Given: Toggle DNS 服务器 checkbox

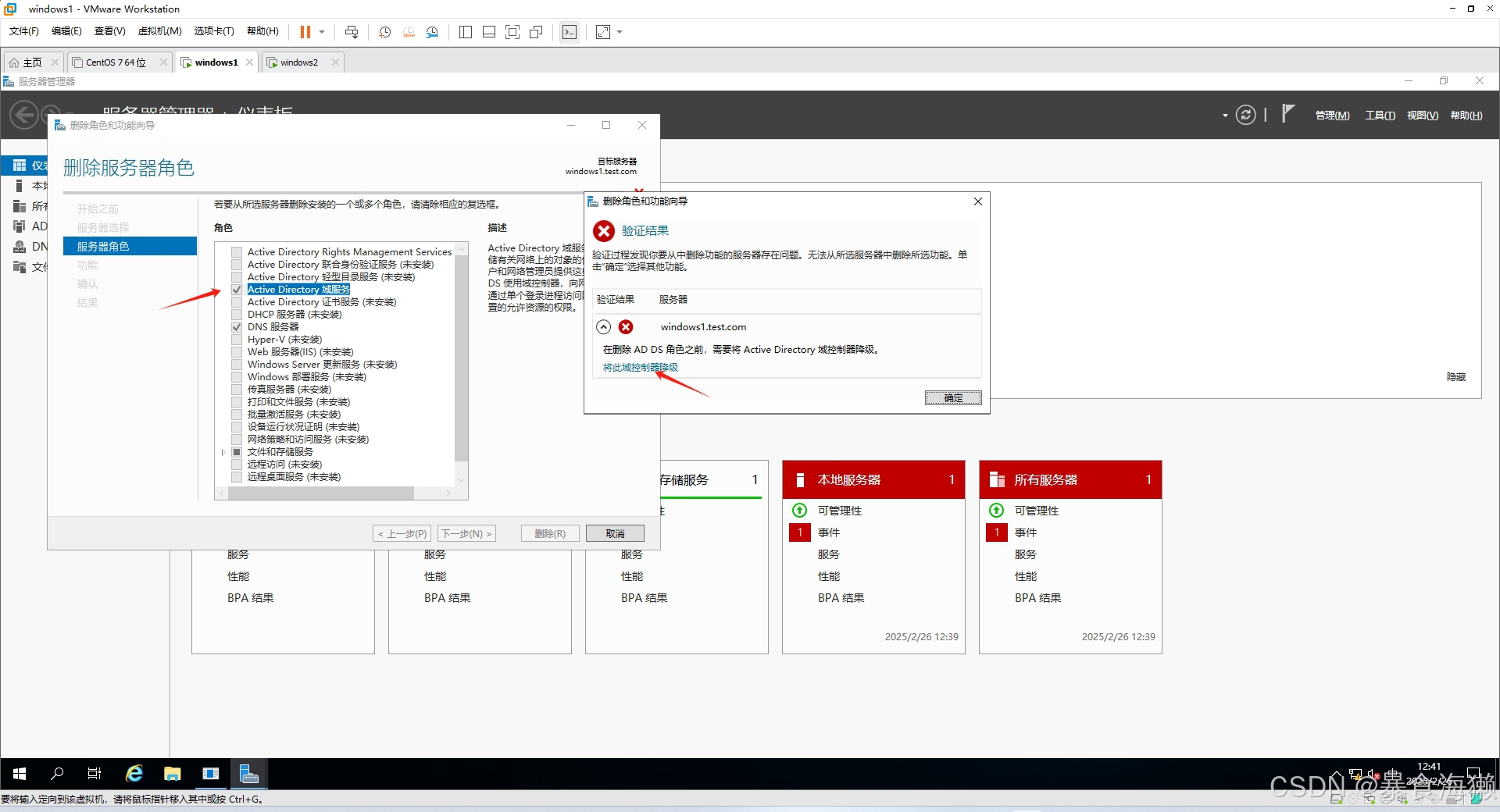Looking at the screenshot, I should click(237, 327).
